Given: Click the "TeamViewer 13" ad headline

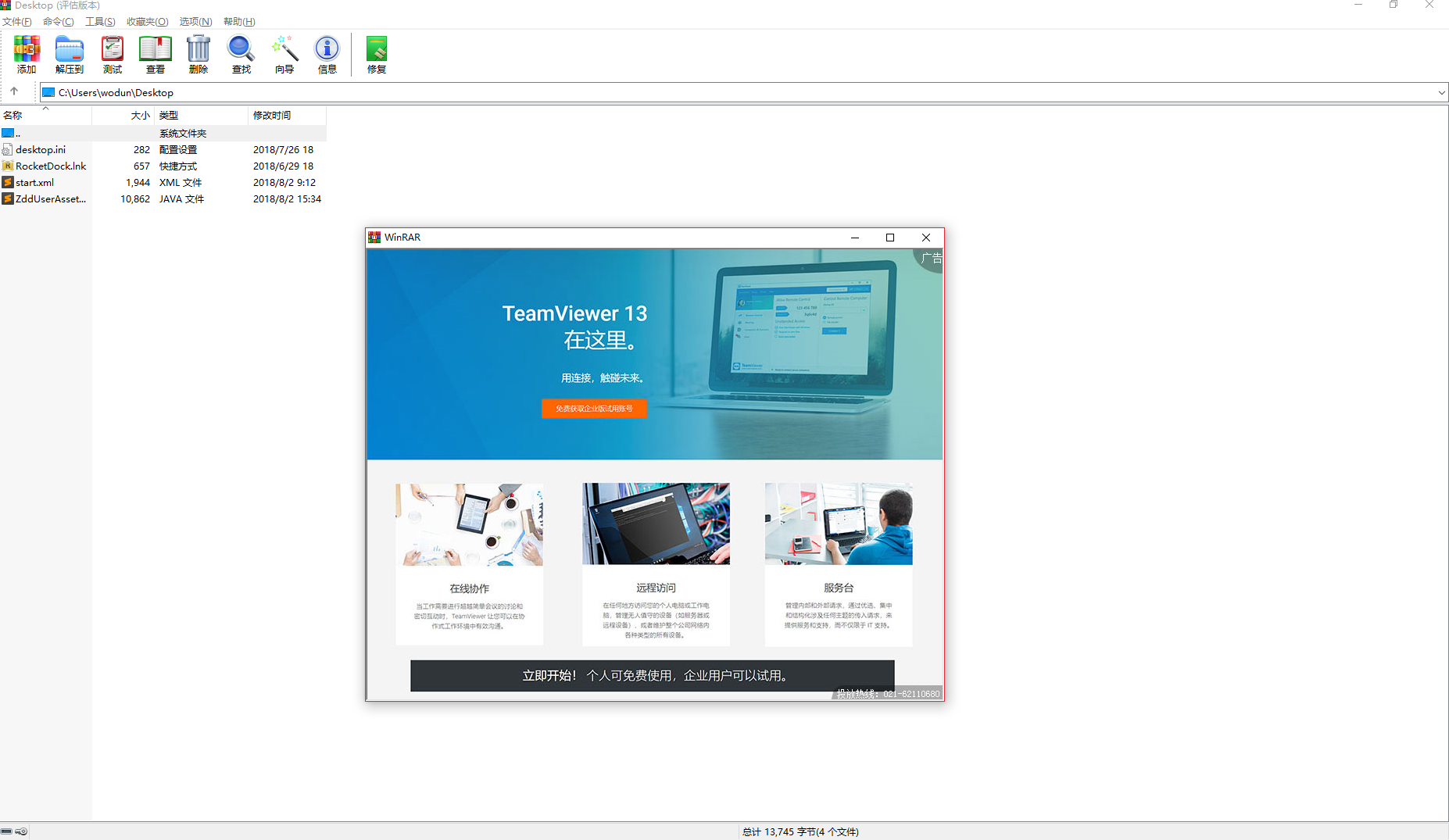Looking at the screenshot, I should pyautogui.click(x=574, y=313).
